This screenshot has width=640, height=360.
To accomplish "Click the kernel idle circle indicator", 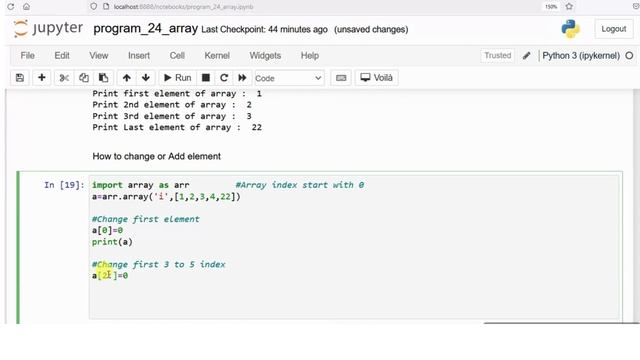I will coord(629,56).
